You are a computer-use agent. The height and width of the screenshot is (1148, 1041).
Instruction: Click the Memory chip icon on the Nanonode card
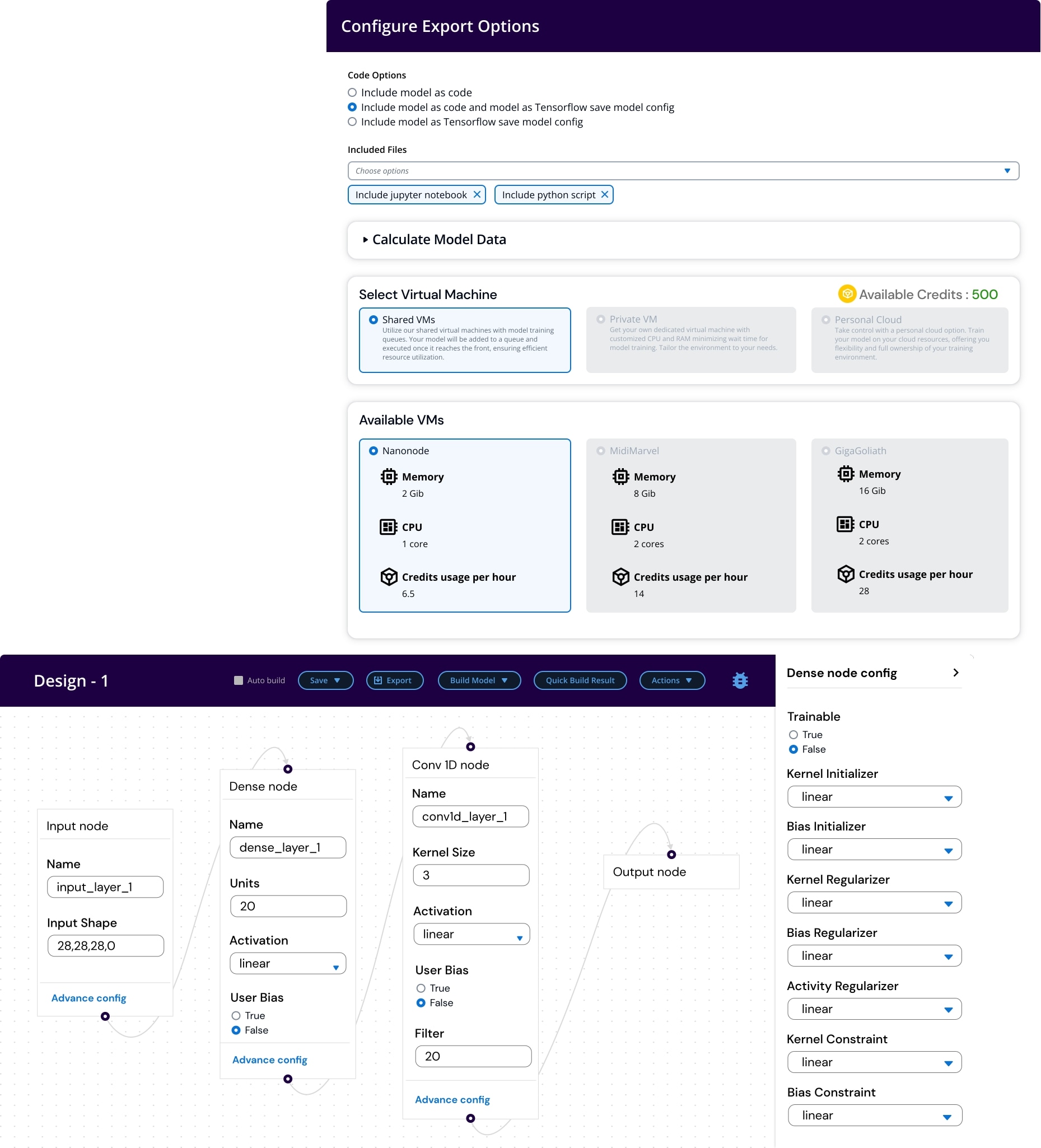pos(389,477)
